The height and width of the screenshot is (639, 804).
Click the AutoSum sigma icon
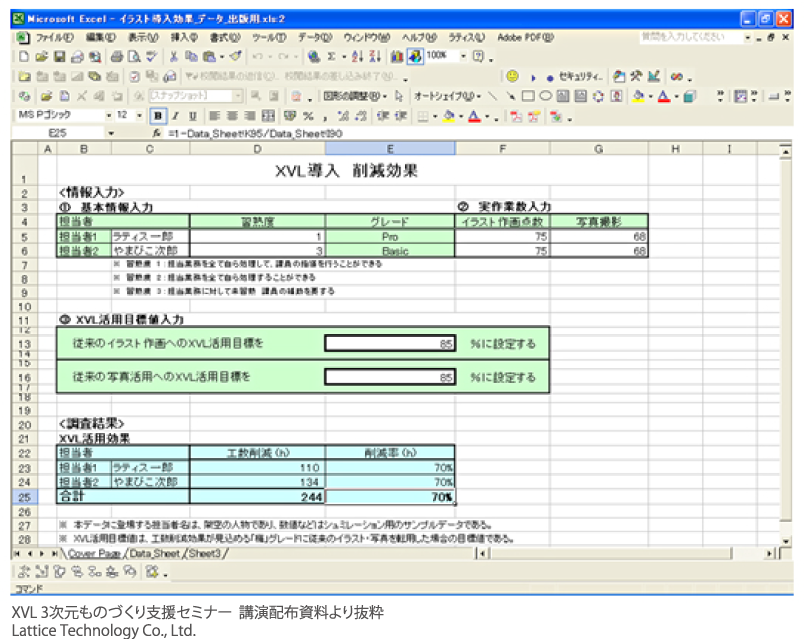(332, 56)
